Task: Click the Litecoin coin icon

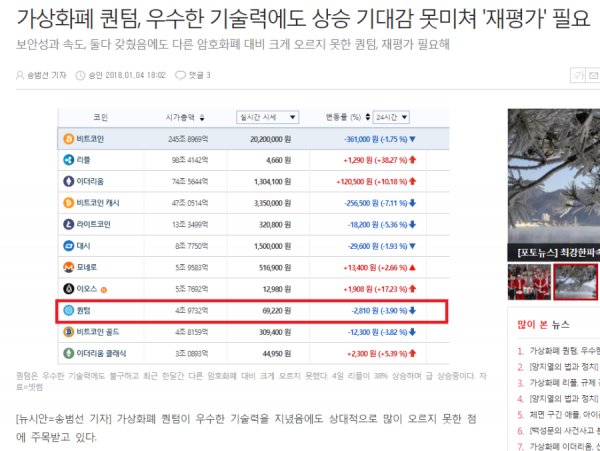Action: (68, 224)
